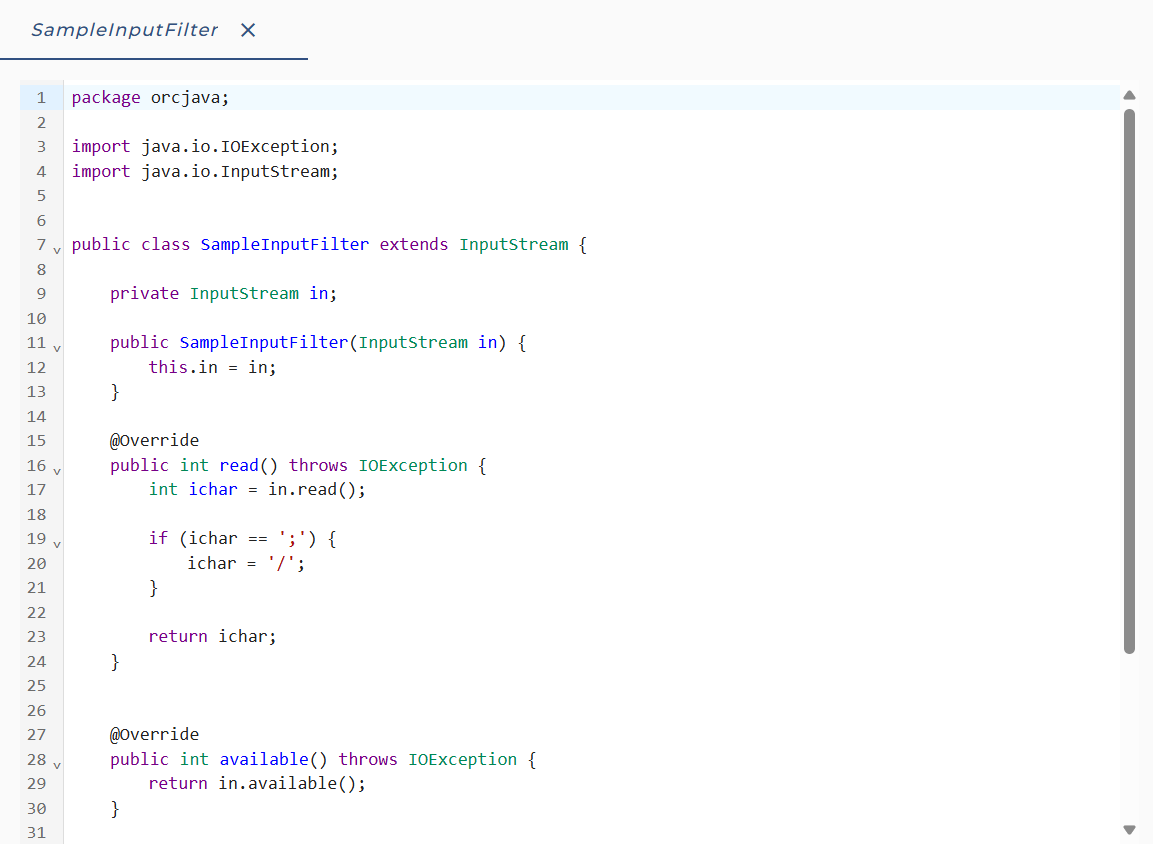Click the @Override annotation on line 27
Image resolution: width=1153 pixels, height=844 pixels.
(154, 734)
